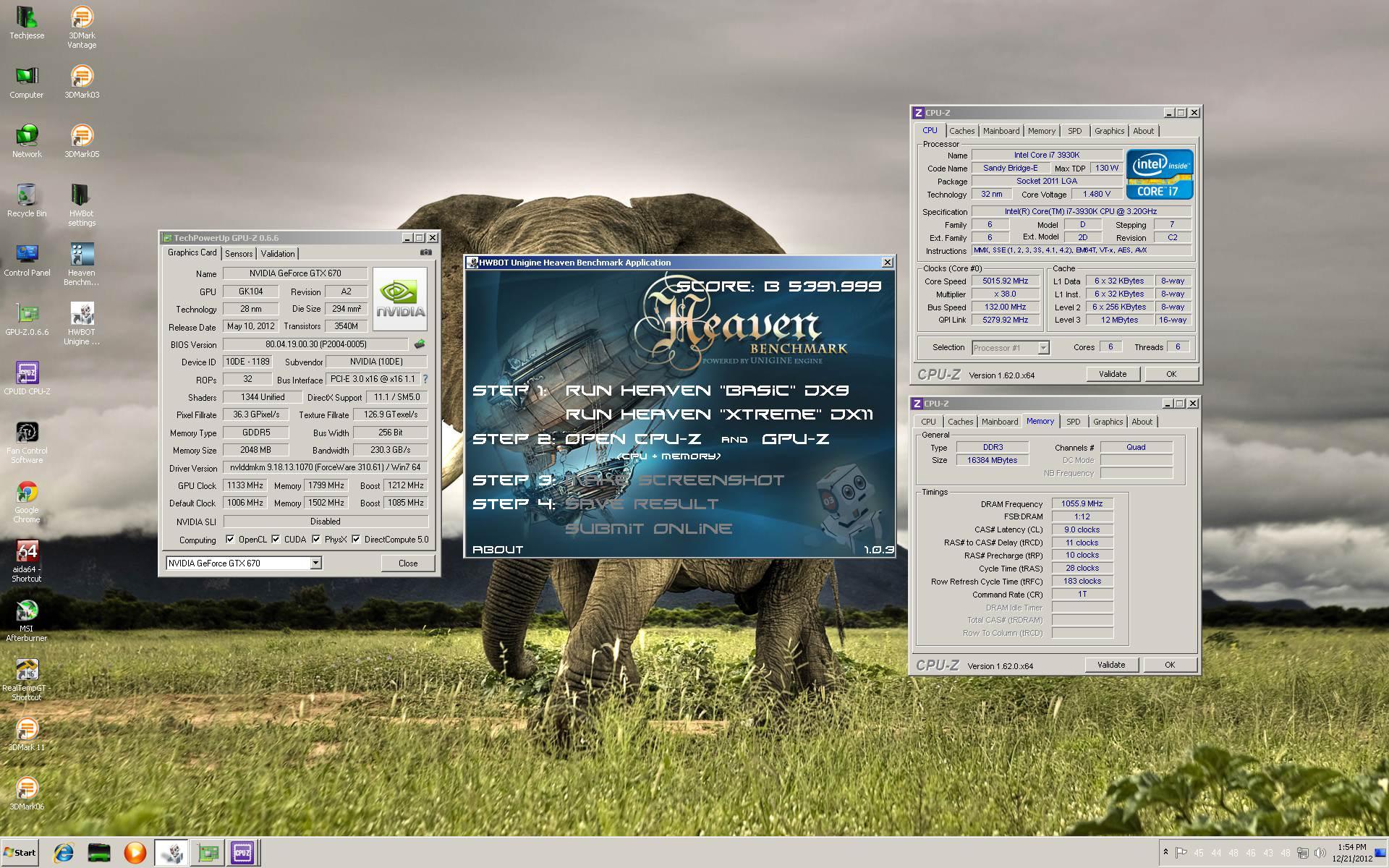The width and height of the screenshot is (1389, 868).
Task: Open the 3DMark05 shortcut
Action: point(82,142)
